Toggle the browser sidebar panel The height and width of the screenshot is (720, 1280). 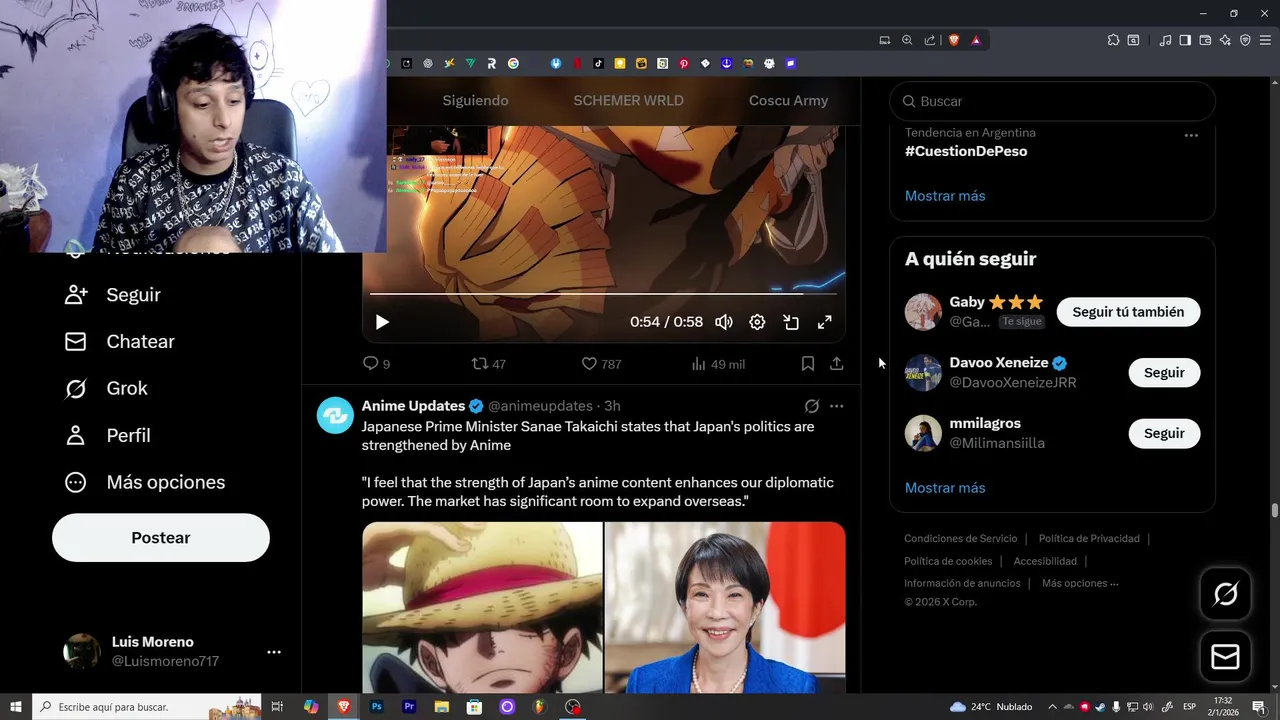pyautogui.click(x=1185, y=40)
